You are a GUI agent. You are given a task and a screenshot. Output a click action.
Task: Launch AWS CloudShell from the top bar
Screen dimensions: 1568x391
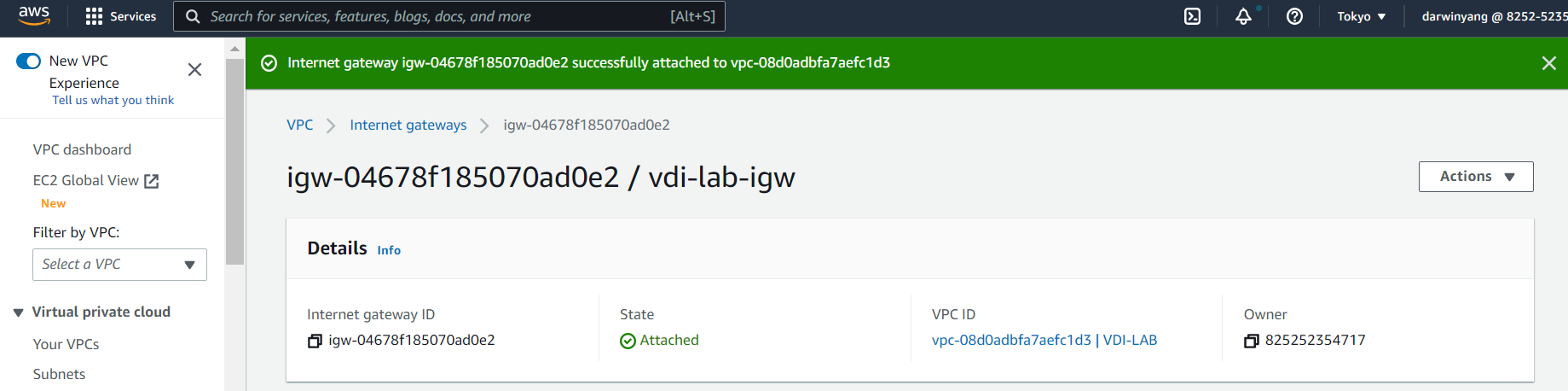1192,16
